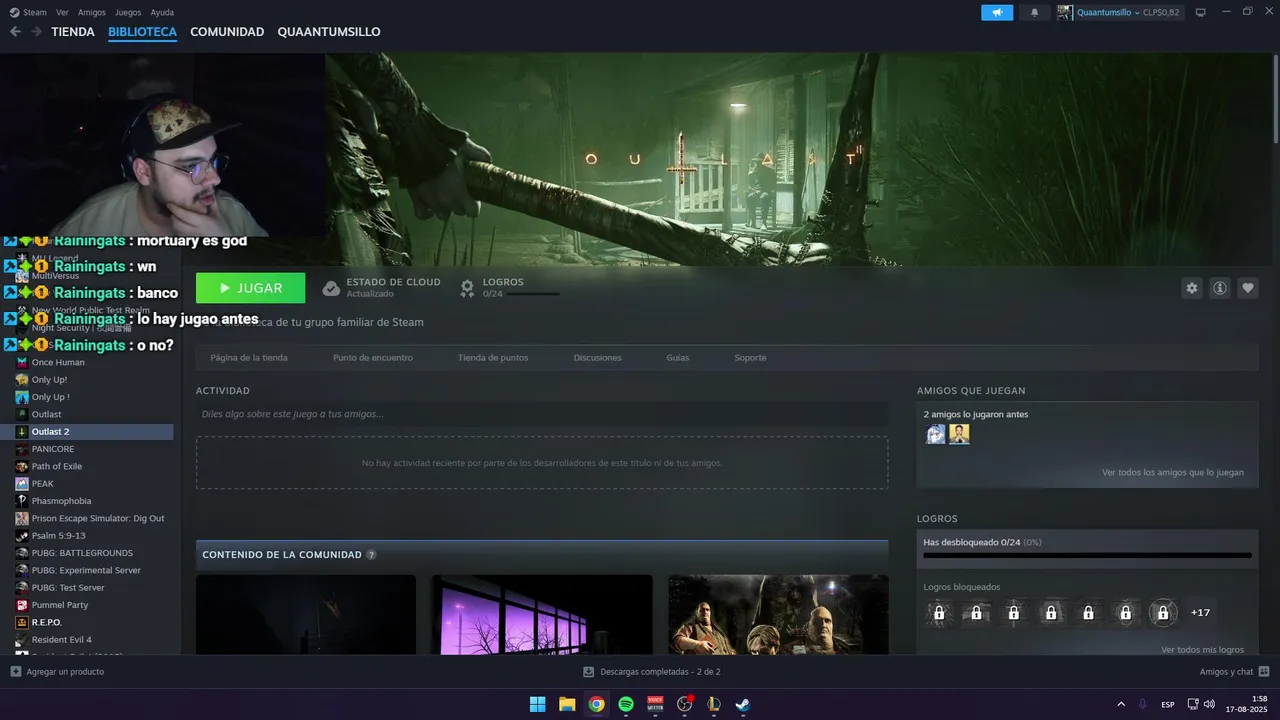Open the blue megaphone announcements button
Image resolution: width=1280 pixels, height=720 pixels.
(997, 12)
